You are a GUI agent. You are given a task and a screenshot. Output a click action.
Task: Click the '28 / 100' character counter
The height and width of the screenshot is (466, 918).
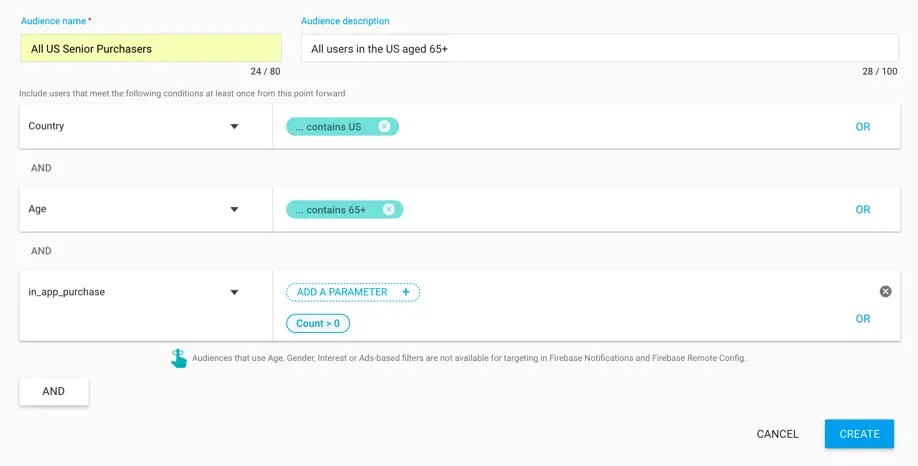pyautogui.click(x=880, y=71)
